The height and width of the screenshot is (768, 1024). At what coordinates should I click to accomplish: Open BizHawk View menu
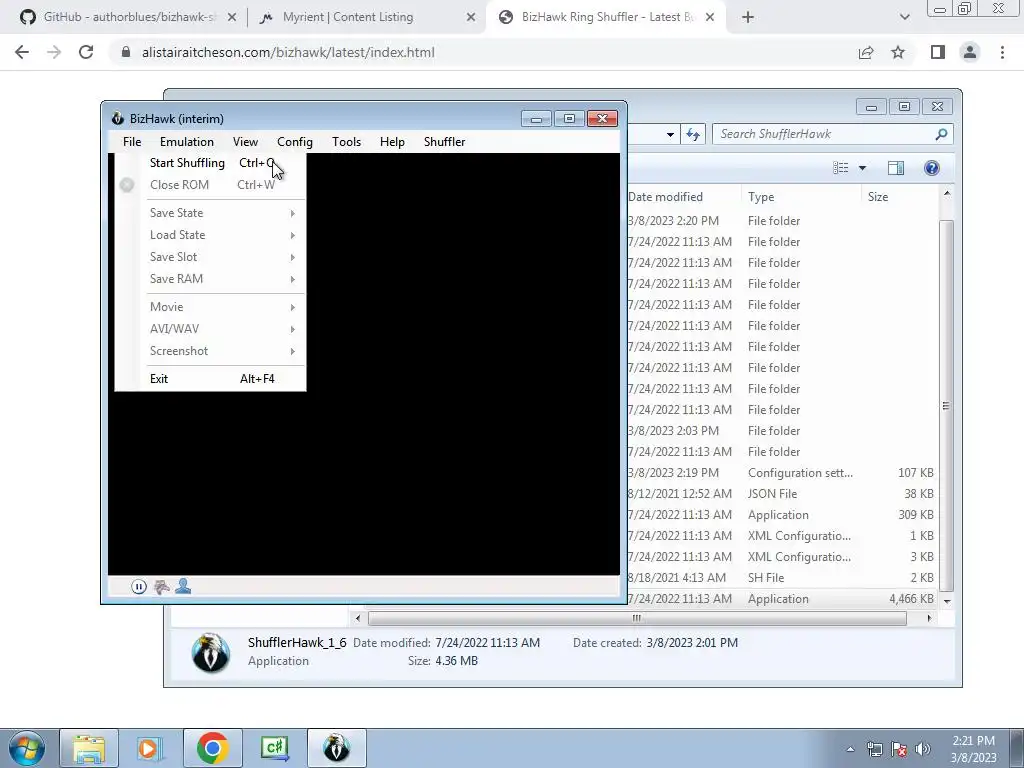pyautogui.click(x=246, y=142)
